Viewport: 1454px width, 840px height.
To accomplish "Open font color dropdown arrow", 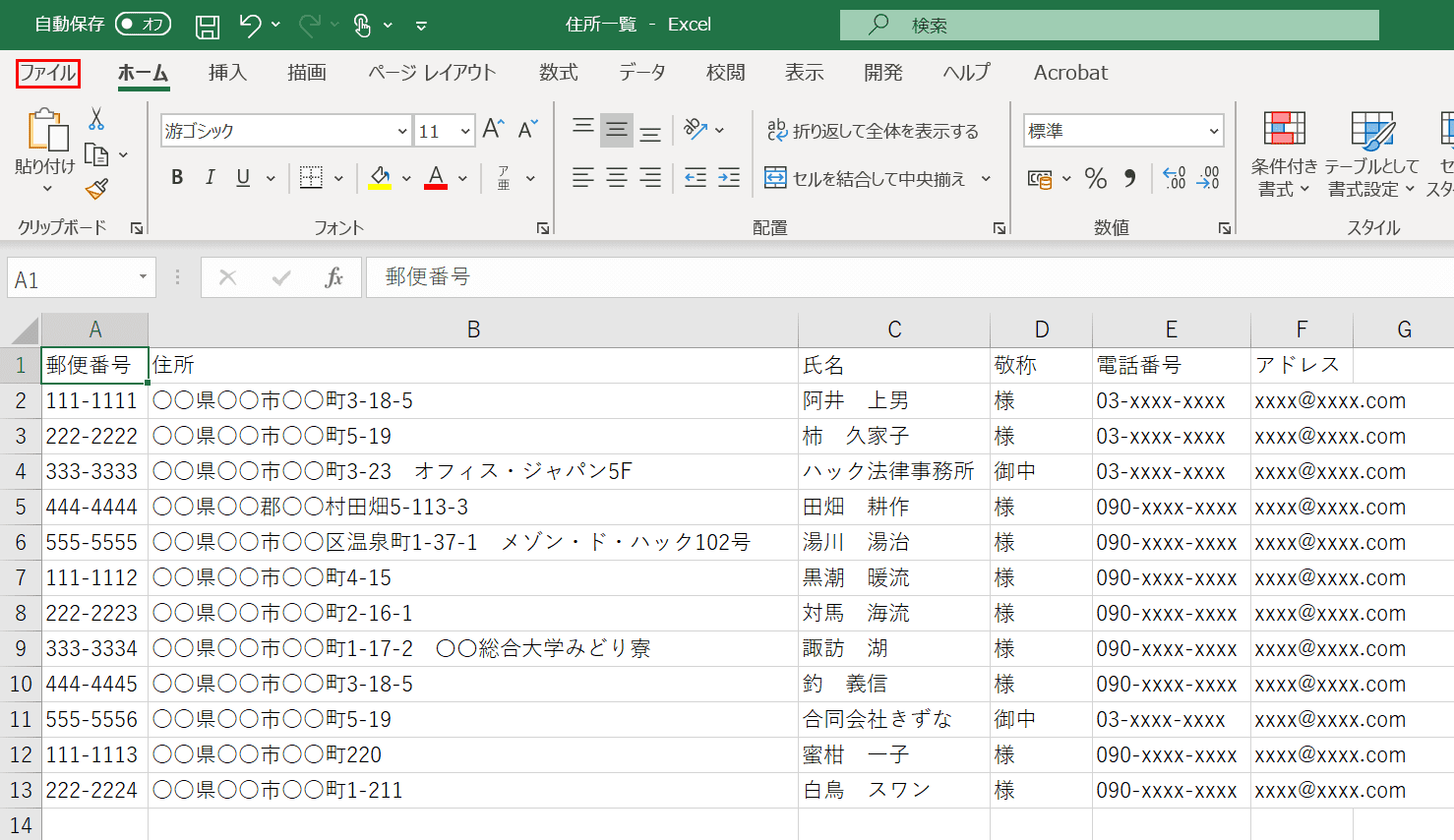I will point(462,179).
